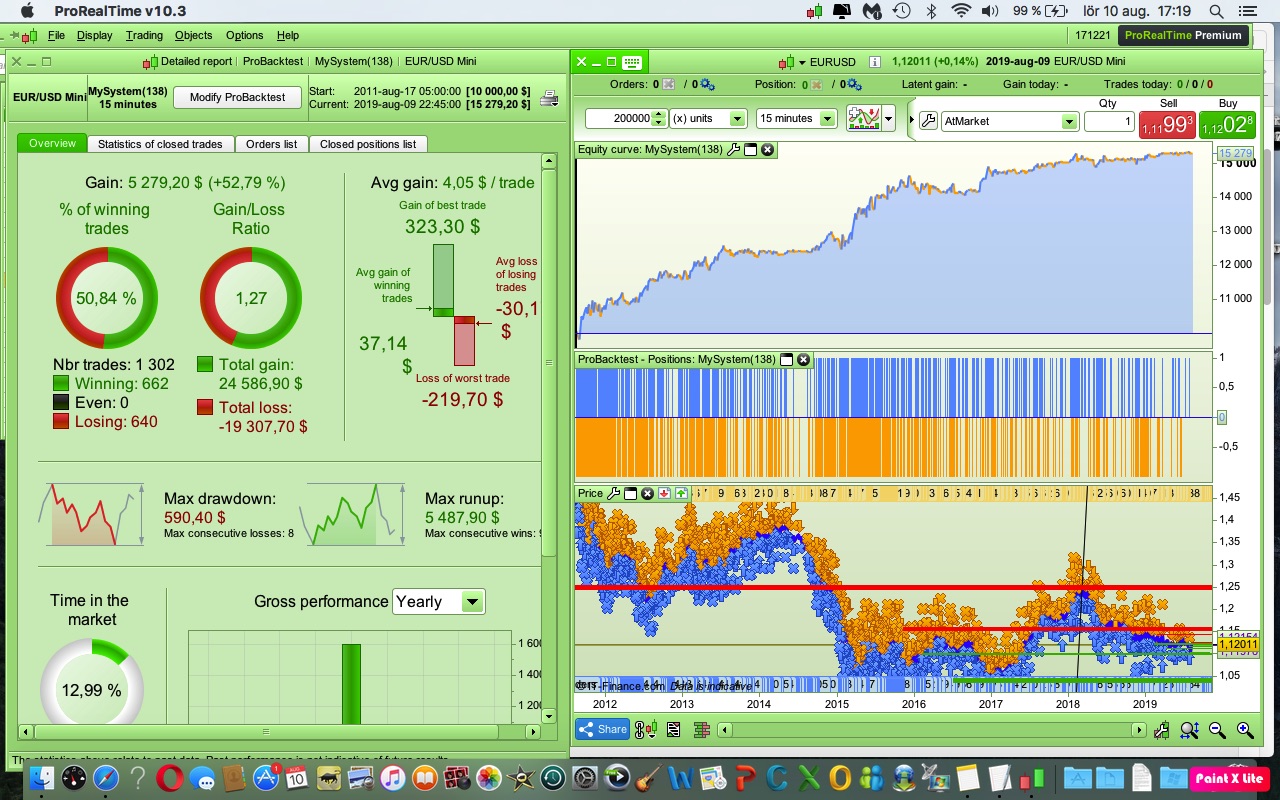The width and height of the screenshot is (1280, 800).
Task: Close position using the Position X icon
Action: [x=817, y=85]
